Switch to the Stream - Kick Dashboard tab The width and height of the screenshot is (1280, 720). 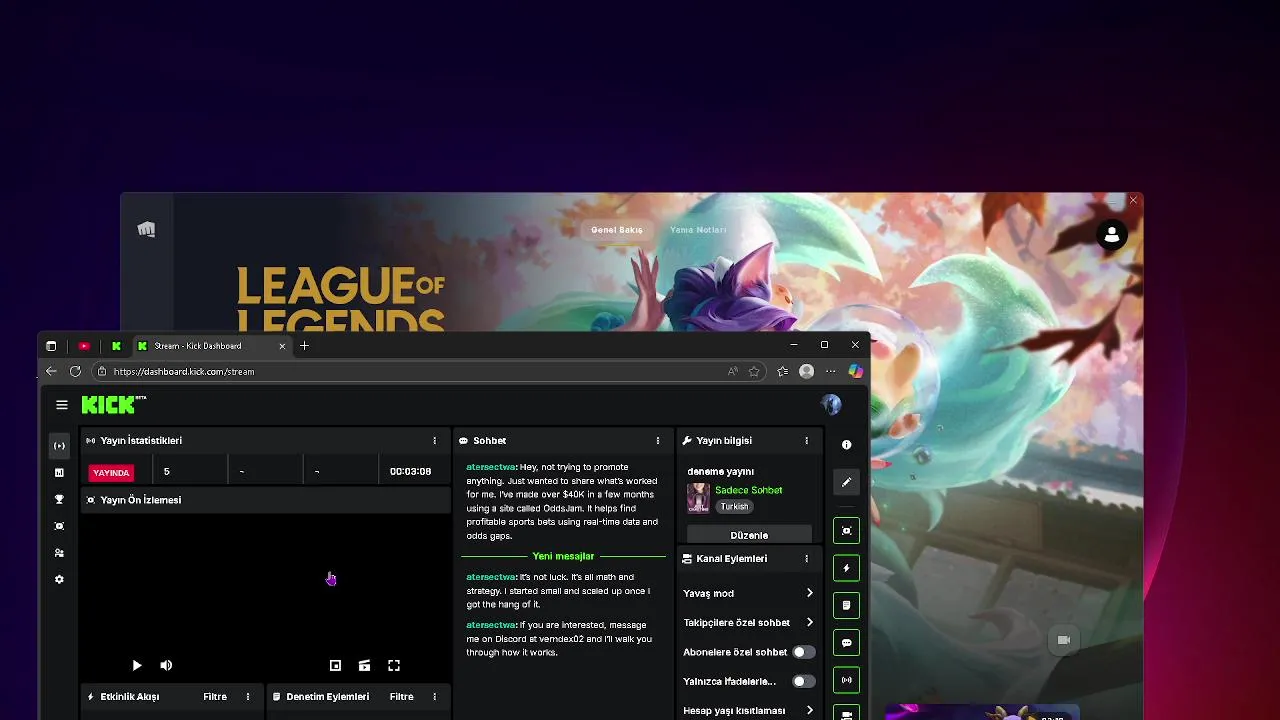[210, 346]
